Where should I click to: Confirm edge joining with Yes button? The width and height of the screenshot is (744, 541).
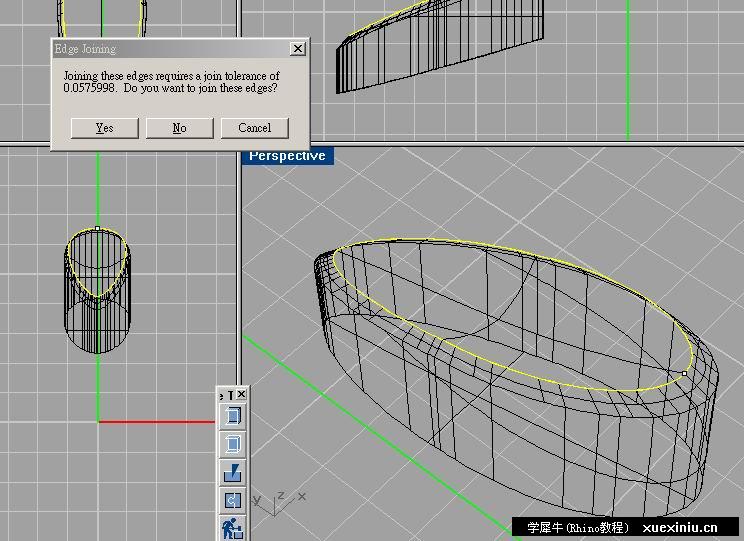pos(105,128)
